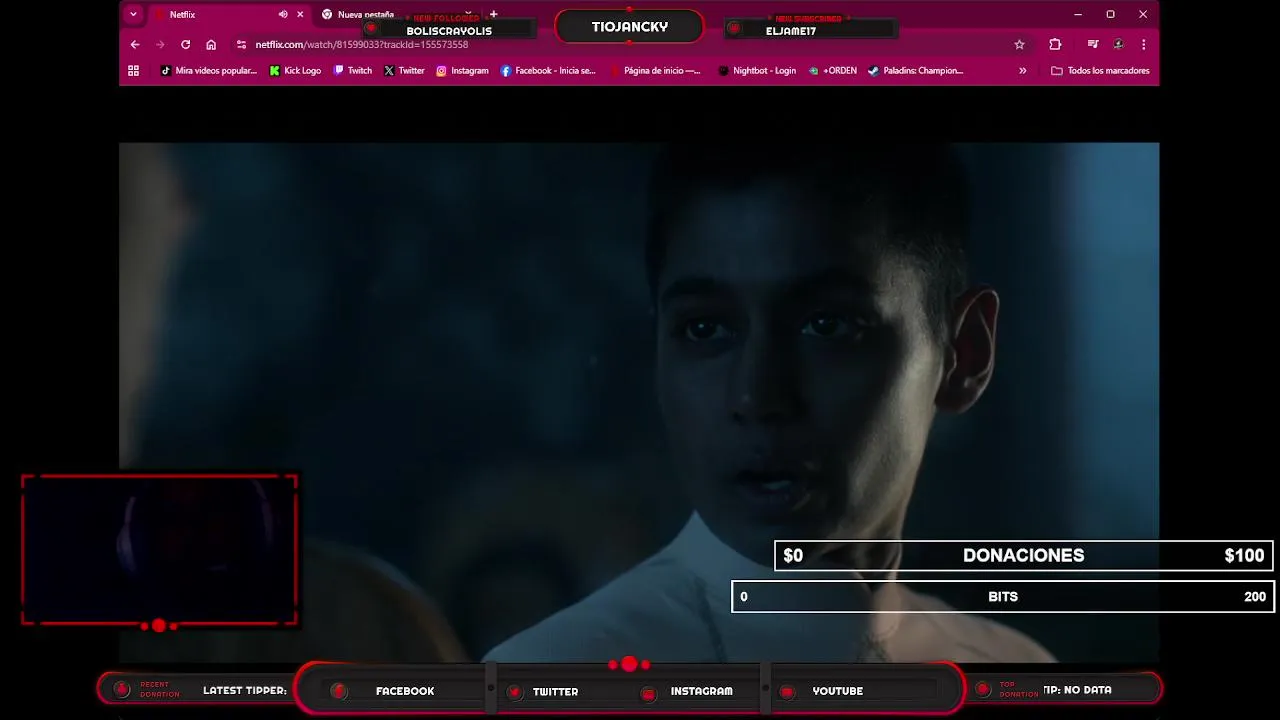Switch to the Nueva pestaña tab
The height and width of the screenshot is (720, 1280).
point(365,14)
